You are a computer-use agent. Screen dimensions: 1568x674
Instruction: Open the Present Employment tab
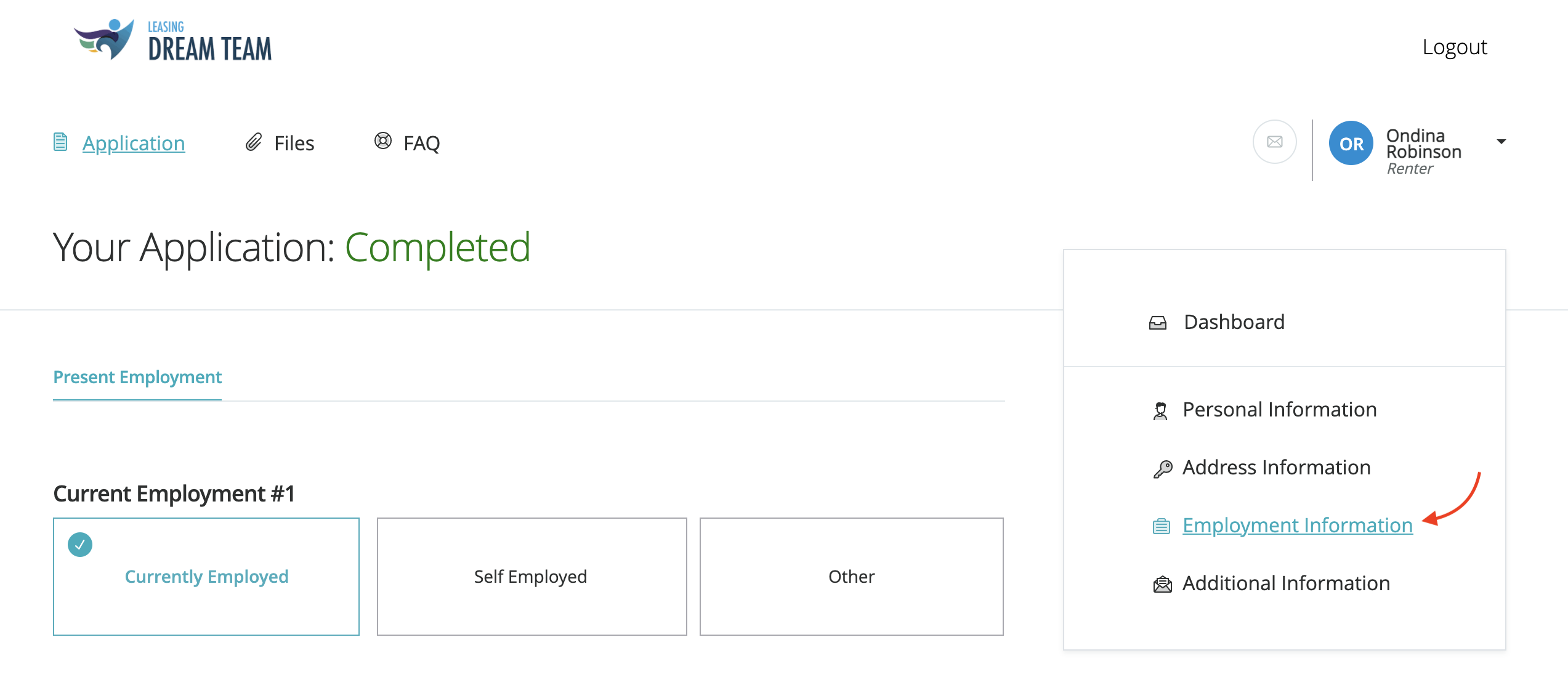point(137,377)
